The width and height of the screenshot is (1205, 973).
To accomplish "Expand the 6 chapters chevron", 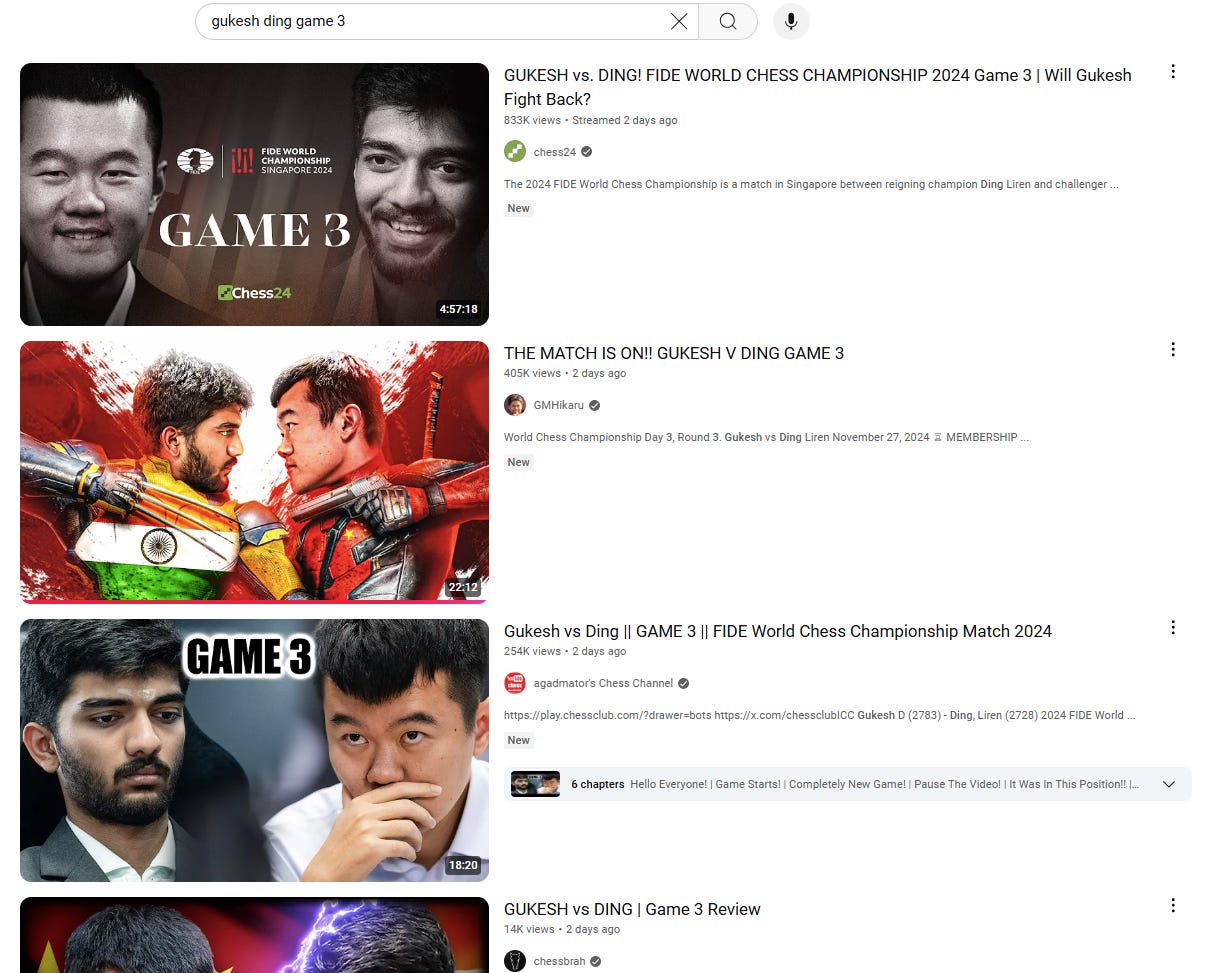I will click(x=1169, y=784).
